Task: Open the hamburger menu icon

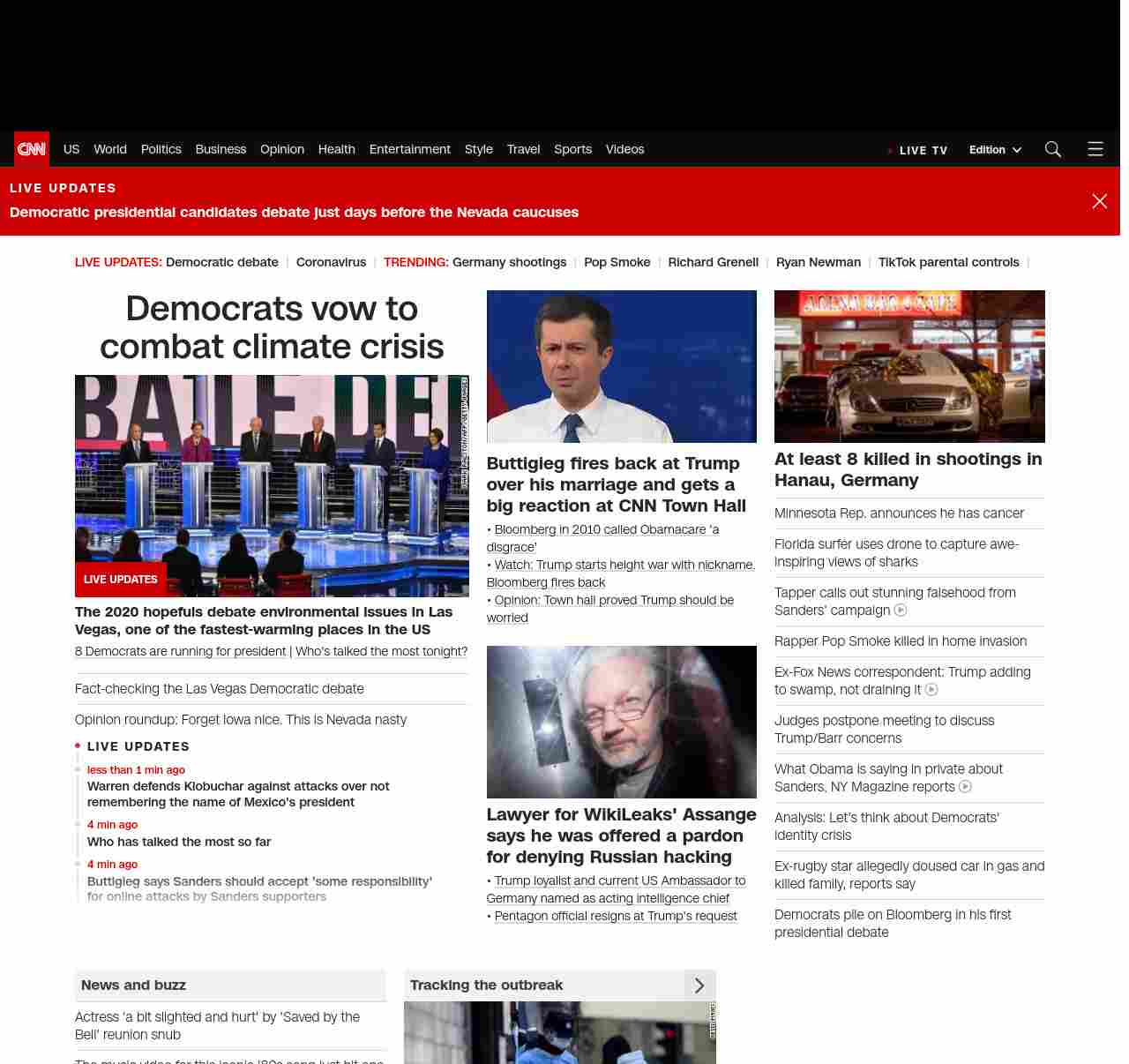Action: [1095, 149]
